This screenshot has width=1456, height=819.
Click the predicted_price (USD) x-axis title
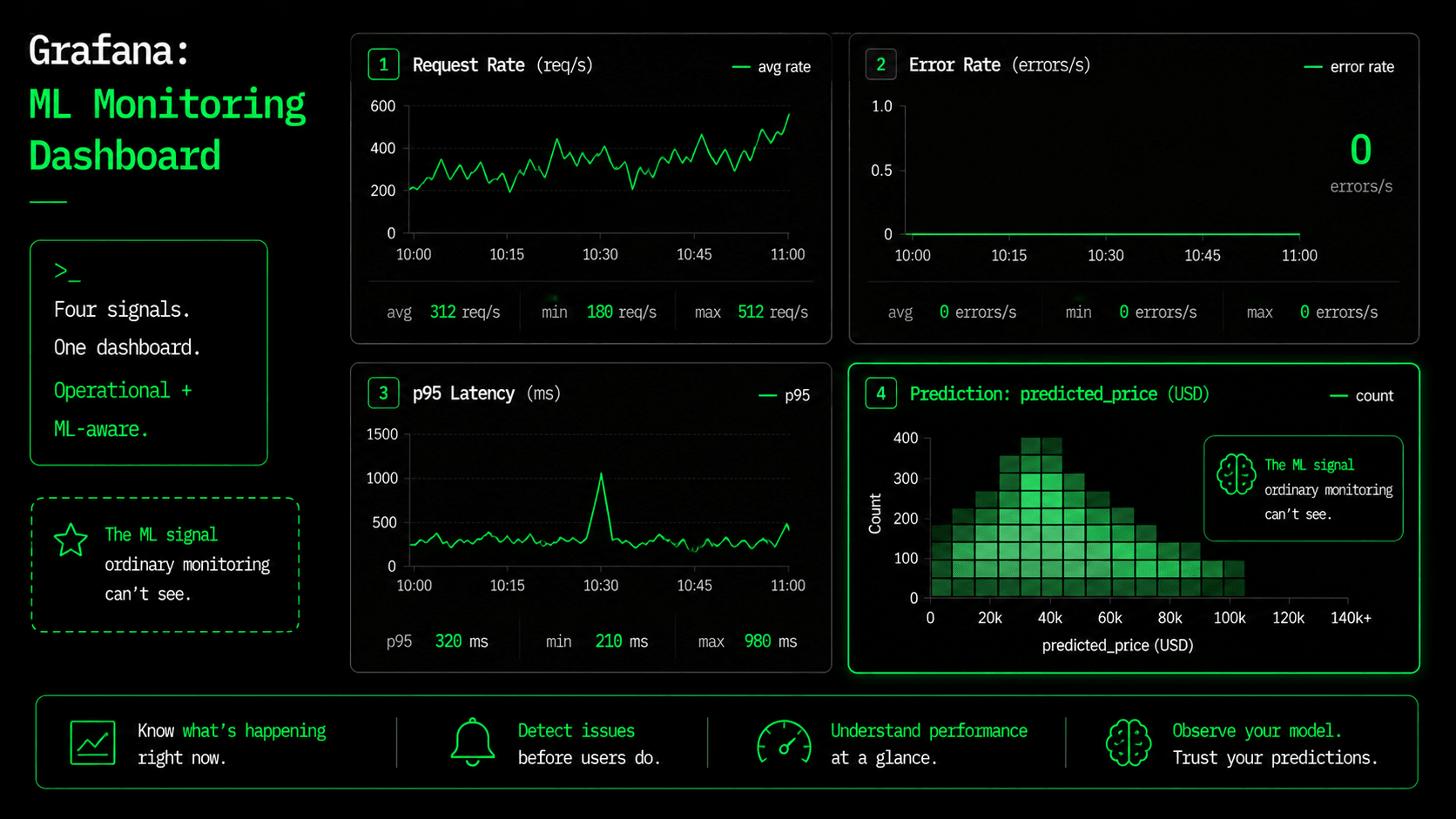pyautogui.click(x=1117, y=645)
